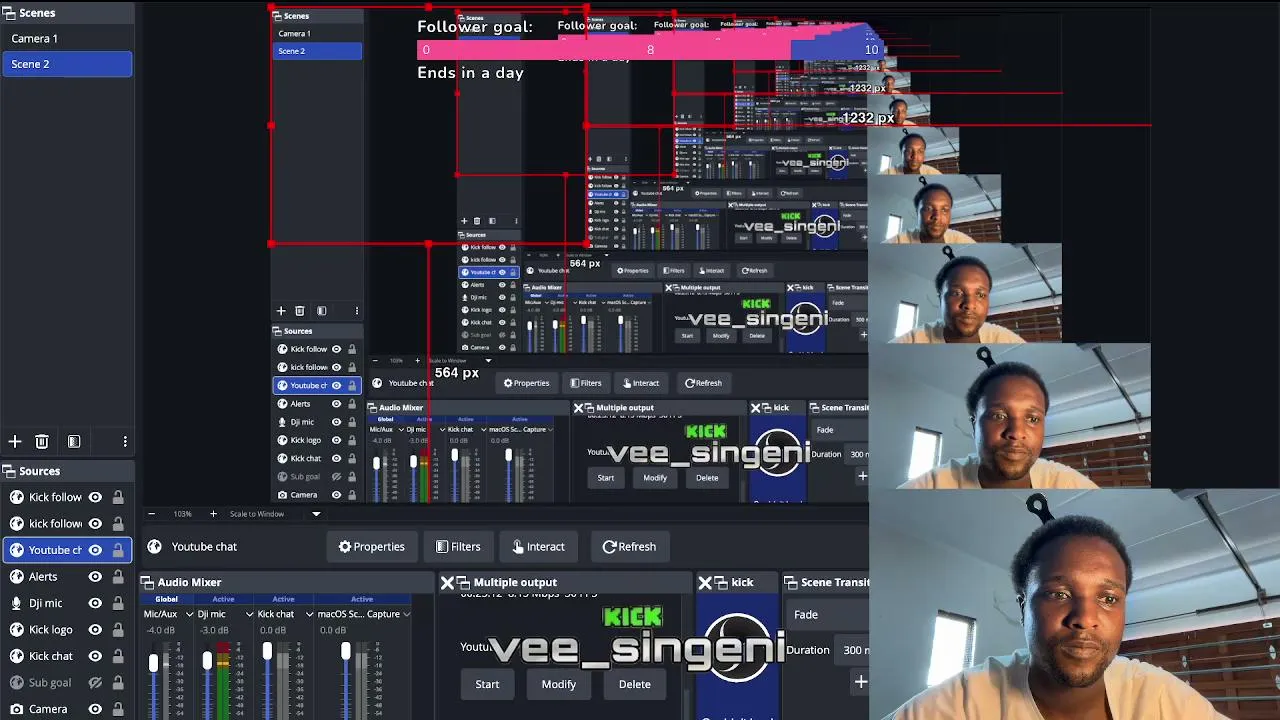Viewport: 1280px width, 720px height.
Task: Close the Multiple output dock with its X
Action: (447, 582)
